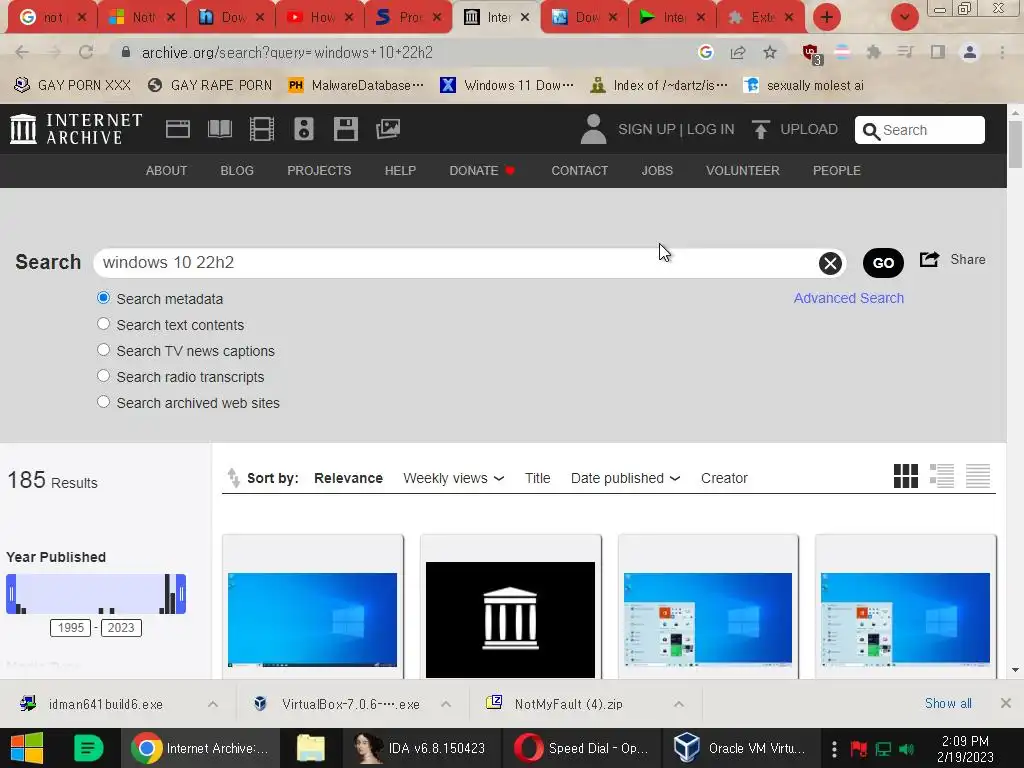Switch to the YouTube browser tab
The image size is (1024, 768).
319,17
